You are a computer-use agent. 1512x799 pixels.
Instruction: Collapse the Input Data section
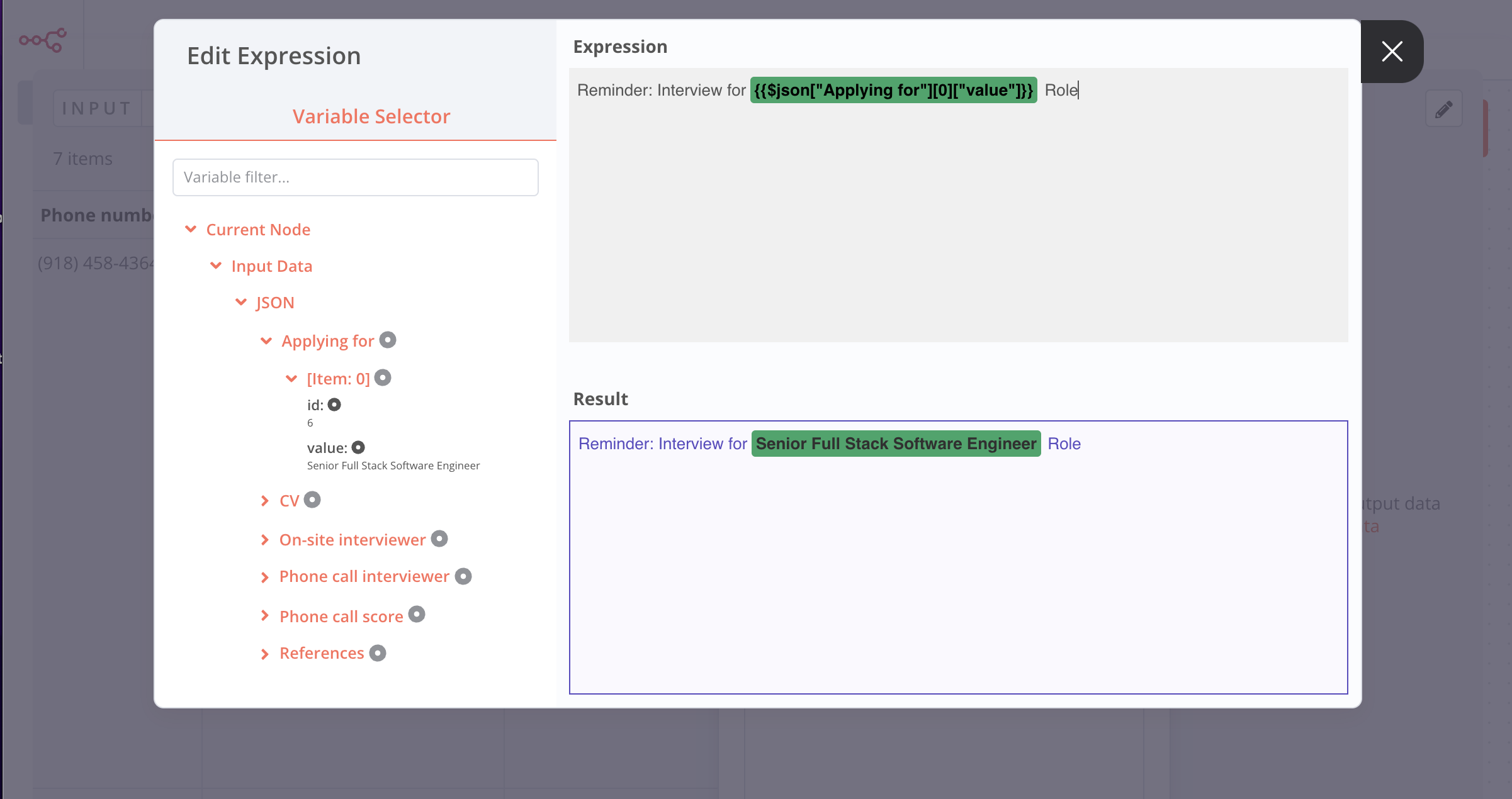coord(216,265)
